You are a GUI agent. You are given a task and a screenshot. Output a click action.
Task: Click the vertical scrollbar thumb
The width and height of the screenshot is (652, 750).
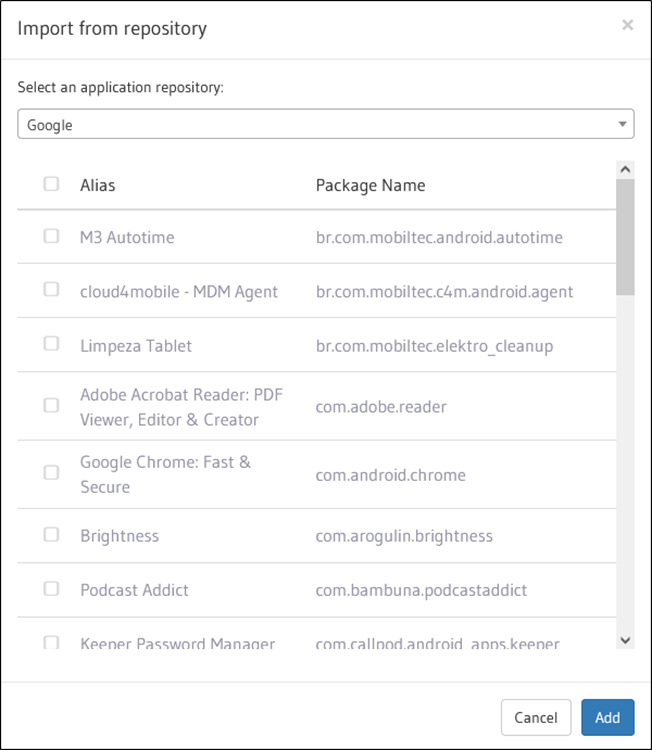[625, 237]
